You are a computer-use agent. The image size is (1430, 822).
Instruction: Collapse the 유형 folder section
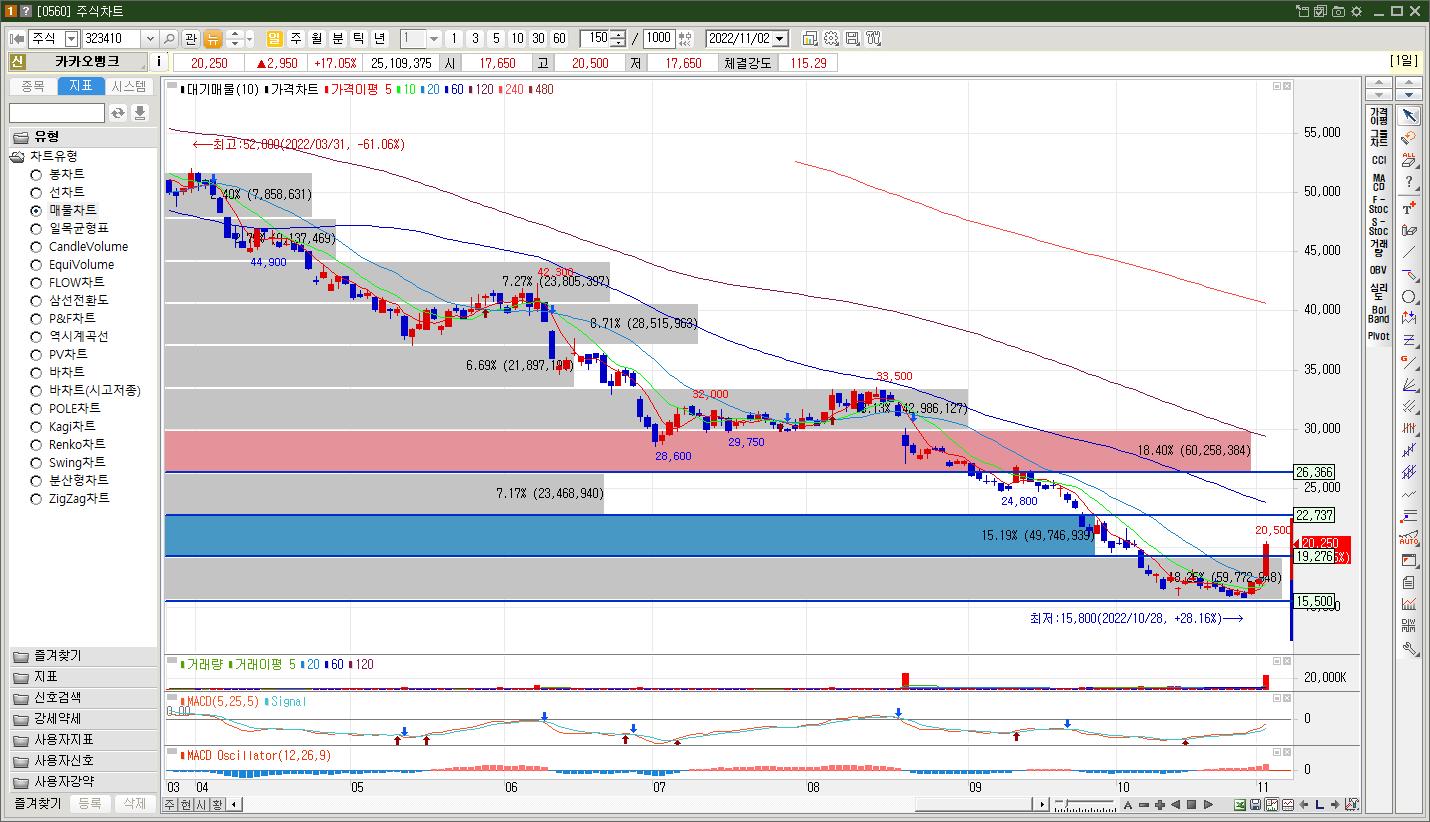point(83,136)
